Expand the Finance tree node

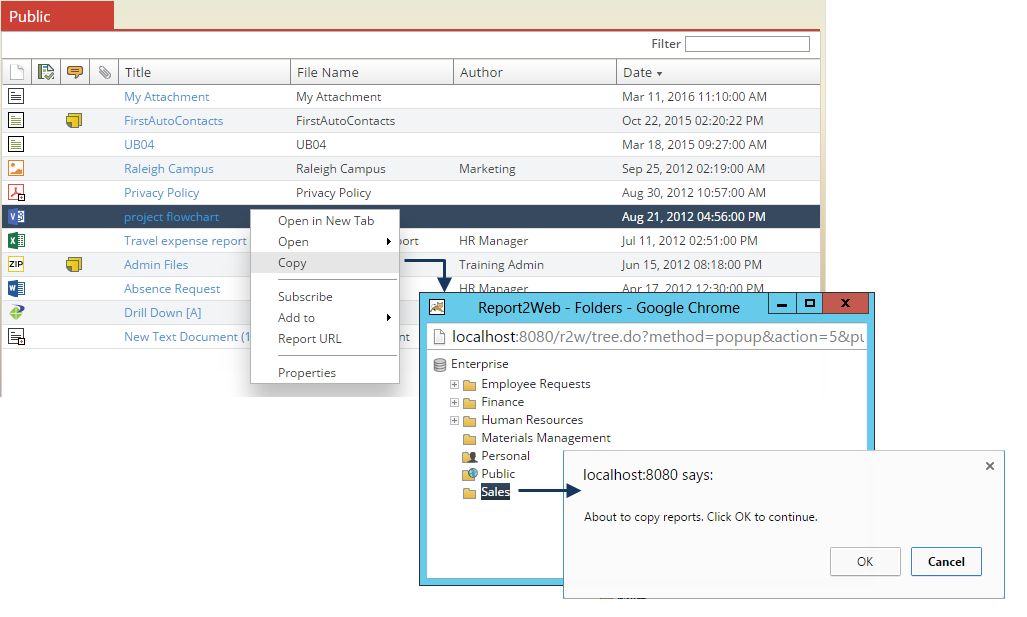coord(455,401)
